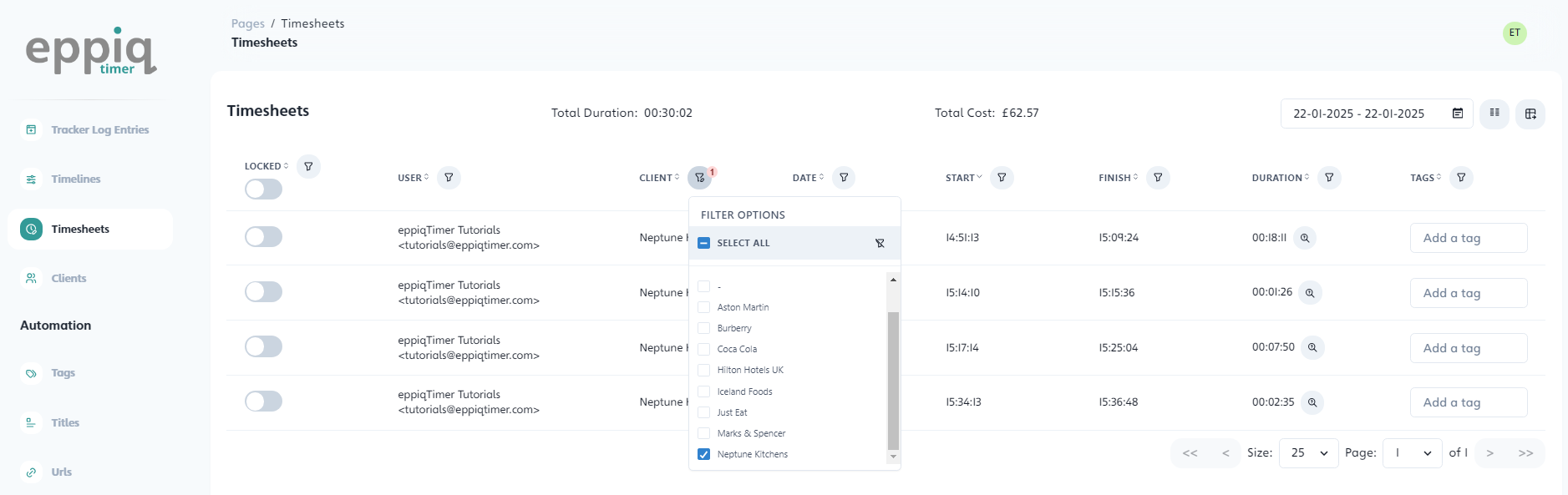The height and width of the screenshot is (495, 1568).
Task: Open the FINISH column filter
Action: click(x=1158, y=178)
